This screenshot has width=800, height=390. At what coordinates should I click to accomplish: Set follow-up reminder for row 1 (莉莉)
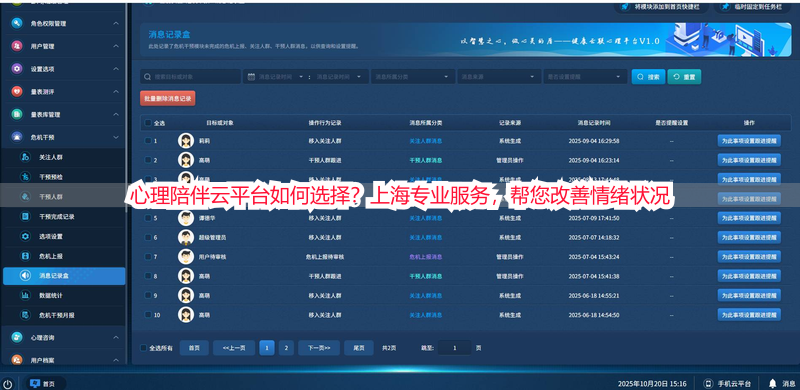[x=749, y=140]
